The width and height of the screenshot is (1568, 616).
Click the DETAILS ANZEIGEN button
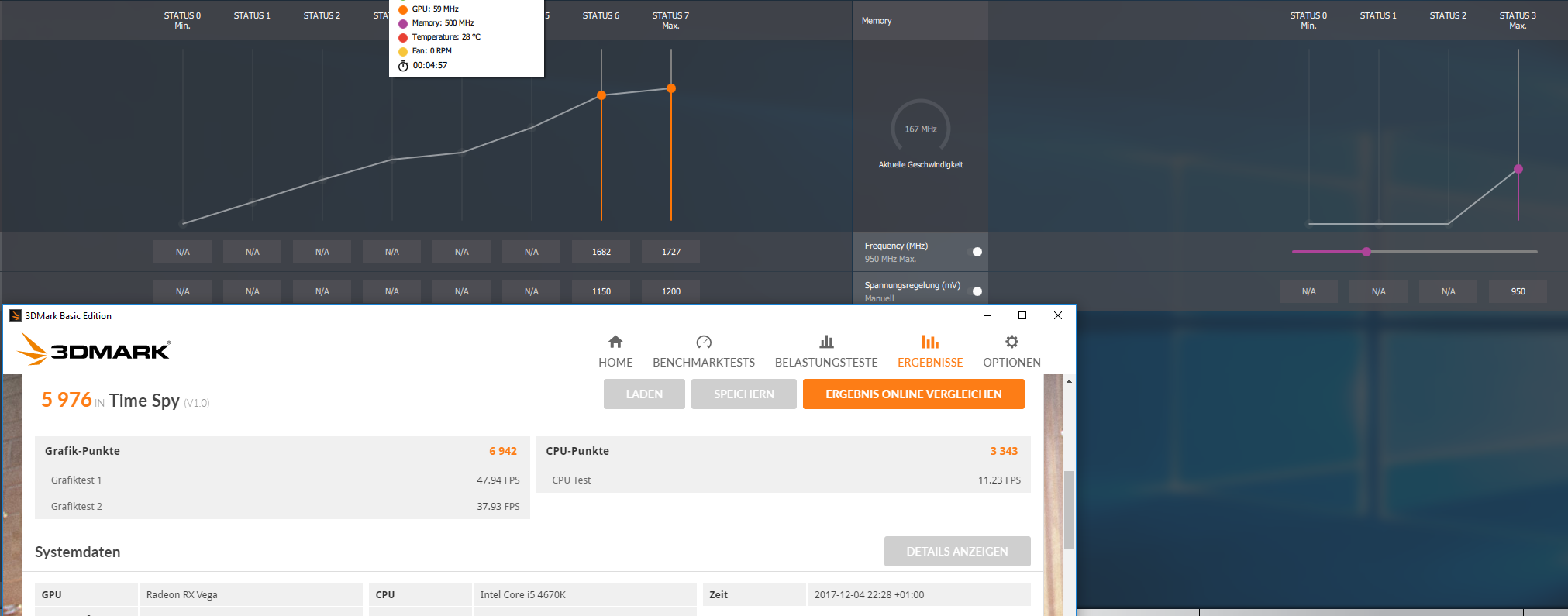coord(957,551)
